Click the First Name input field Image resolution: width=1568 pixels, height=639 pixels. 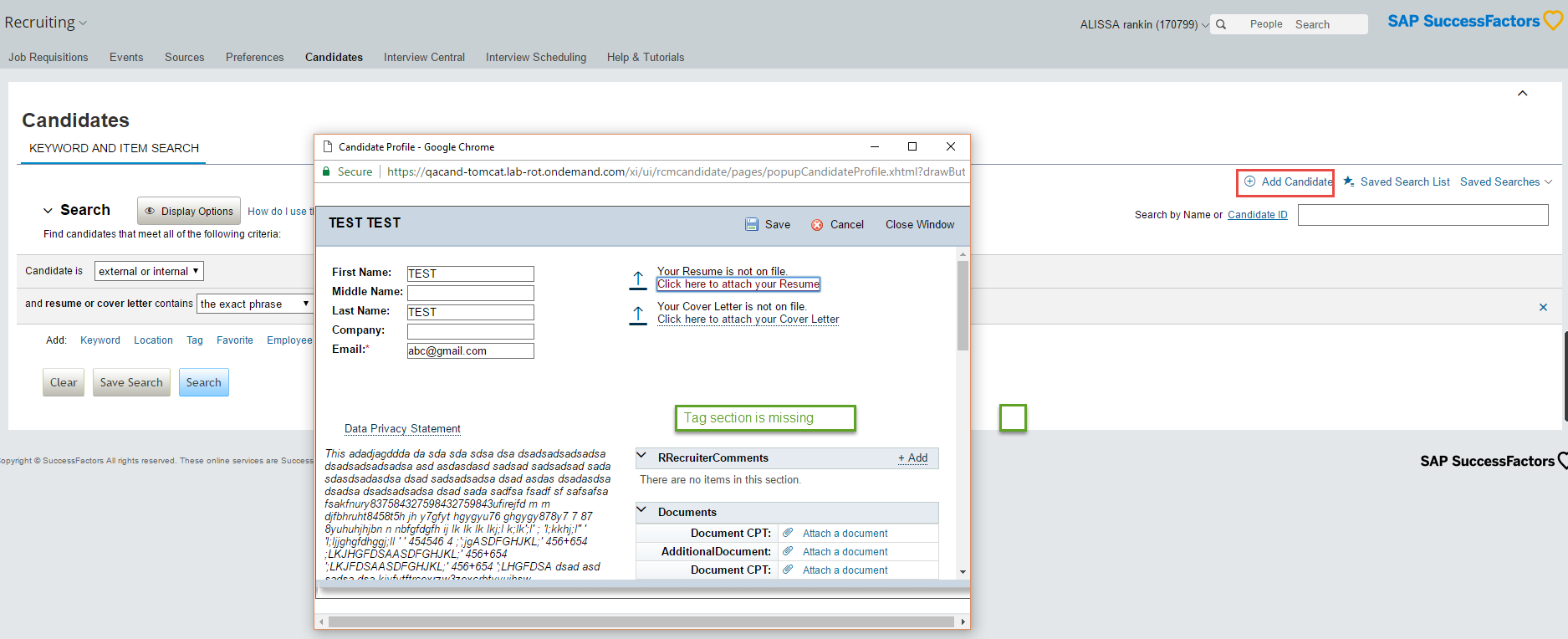click(x=470, y=273)
